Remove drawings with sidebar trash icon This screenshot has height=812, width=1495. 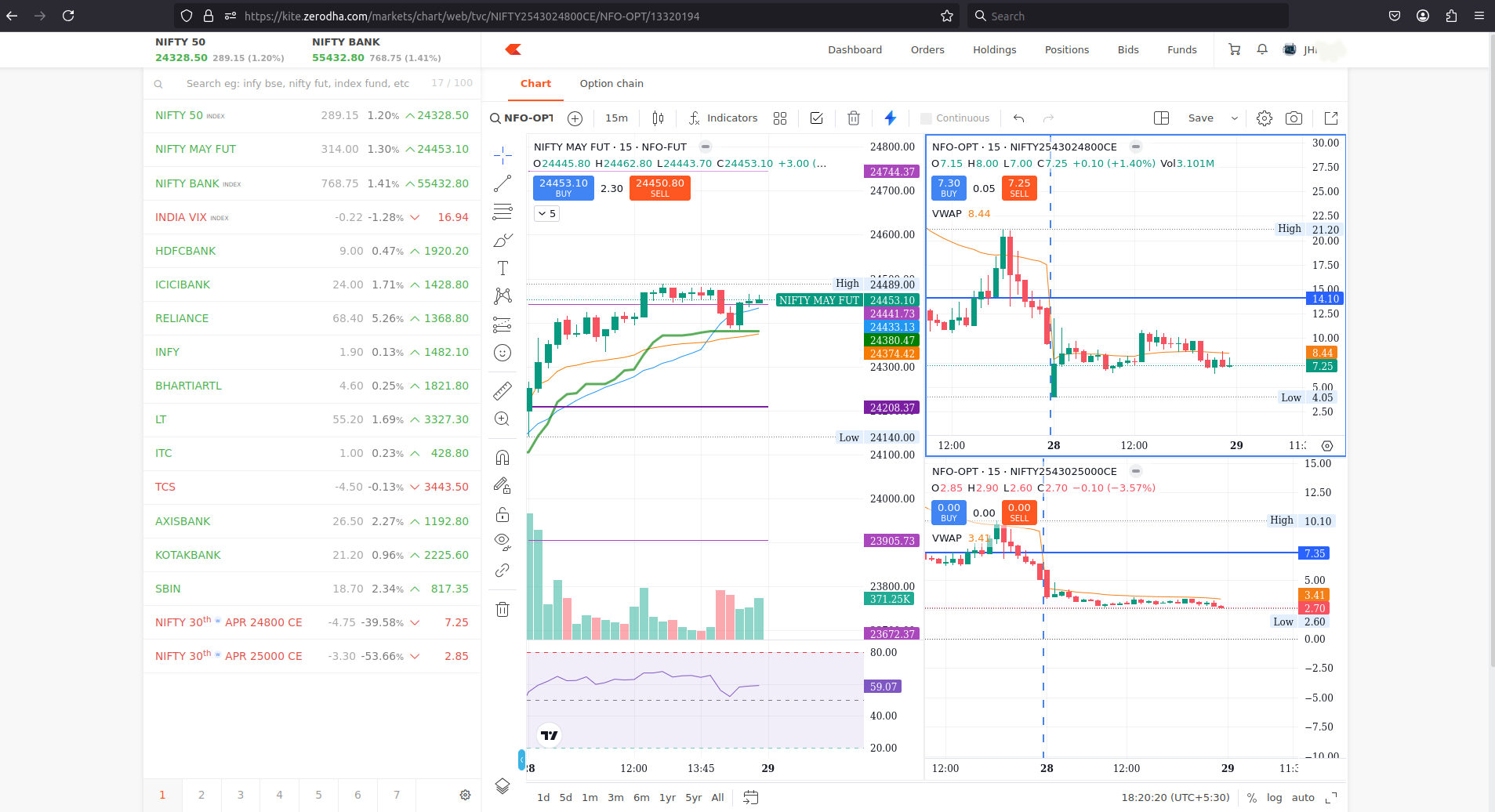(x=503, y=609)
